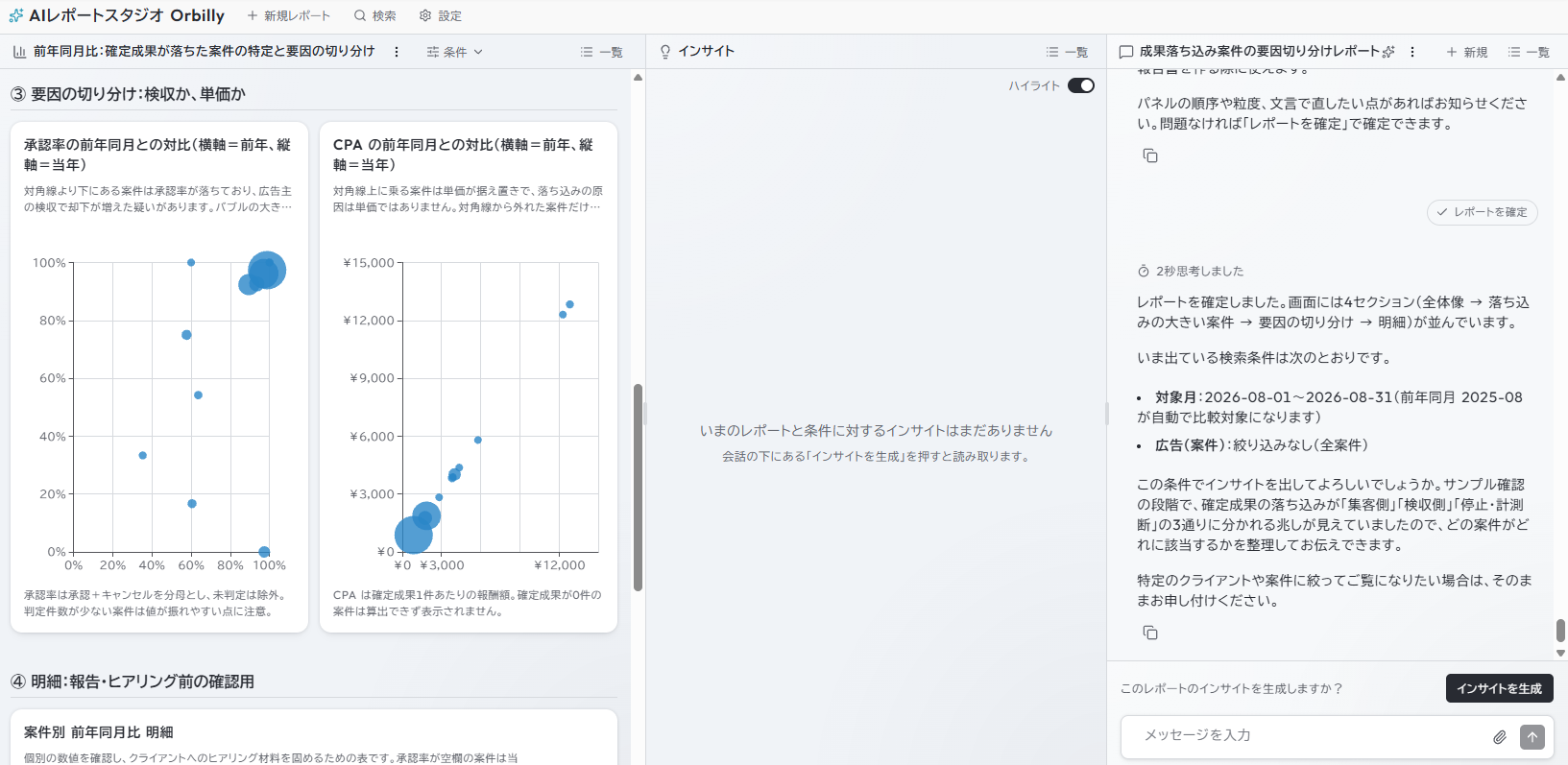This screenshot has width=1568, height=765.
Task: Open 設定 settings from the top bar
Action: [x=441, y=16]
